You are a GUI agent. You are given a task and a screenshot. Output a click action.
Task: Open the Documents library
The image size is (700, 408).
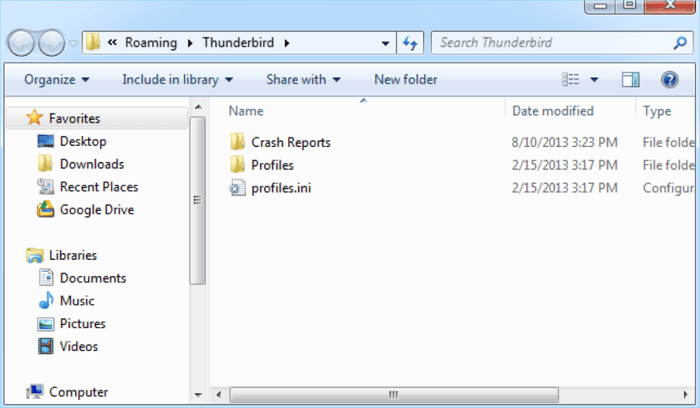tap(93, 278)
